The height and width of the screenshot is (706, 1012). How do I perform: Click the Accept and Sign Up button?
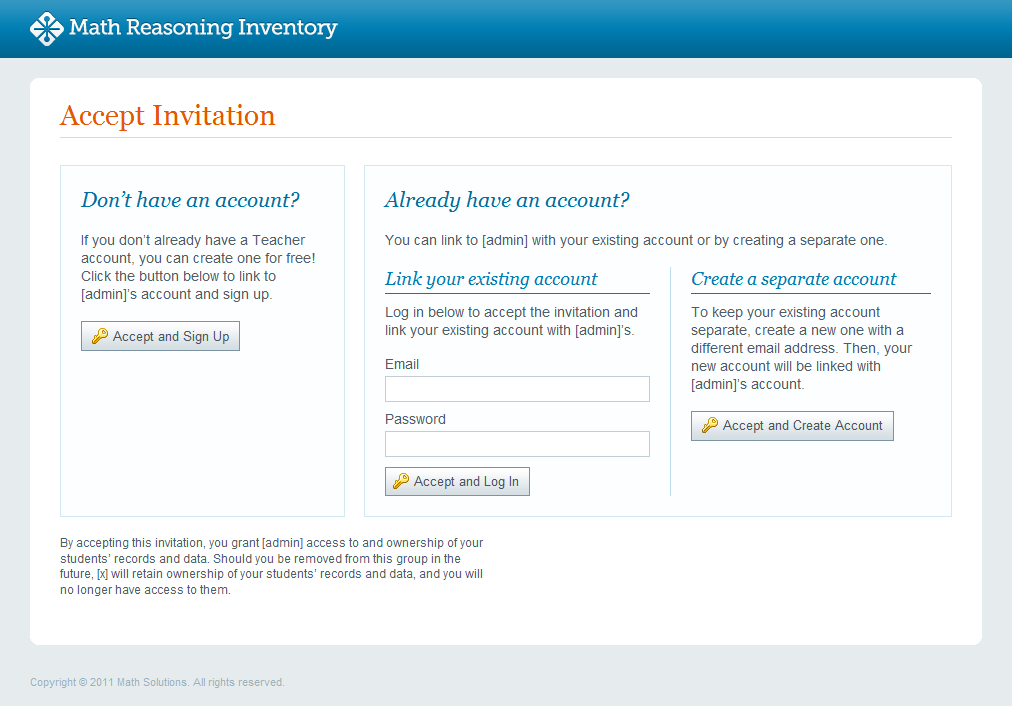(x=160, y=336)
